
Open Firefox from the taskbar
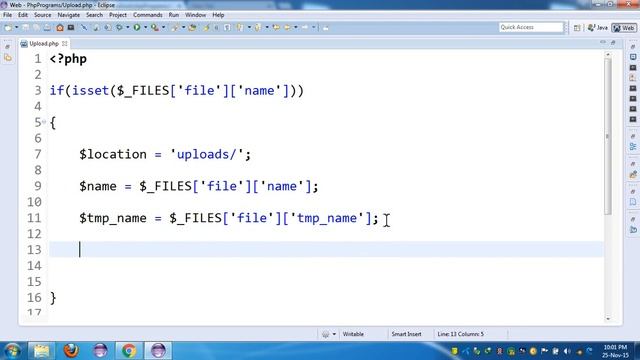point(71,351)
